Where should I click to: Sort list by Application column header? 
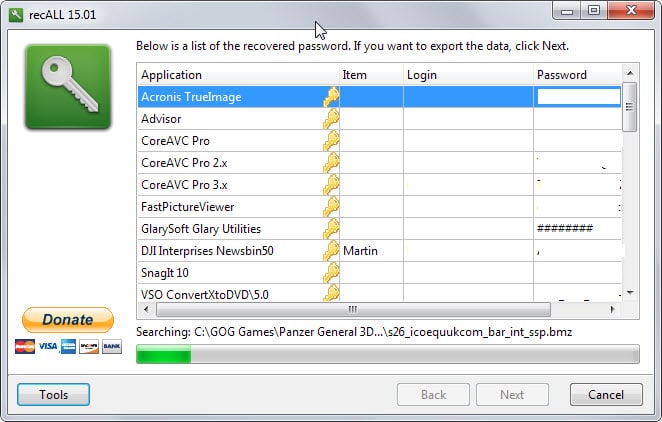(236, 75)
